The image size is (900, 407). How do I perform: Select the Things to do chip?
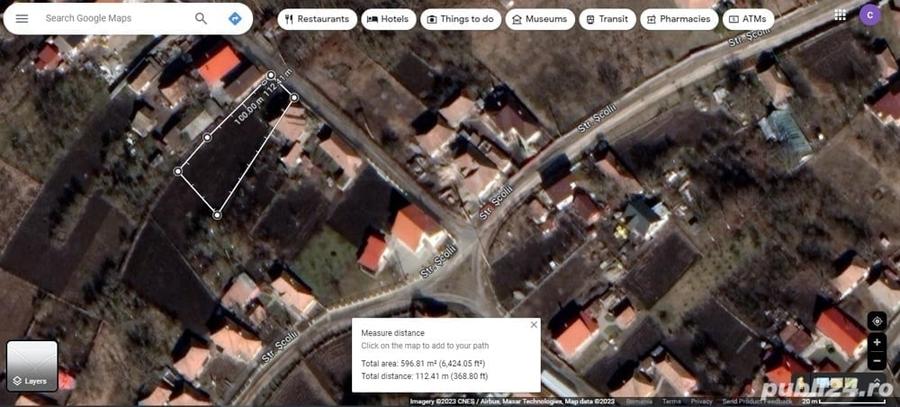click(460, 19)
